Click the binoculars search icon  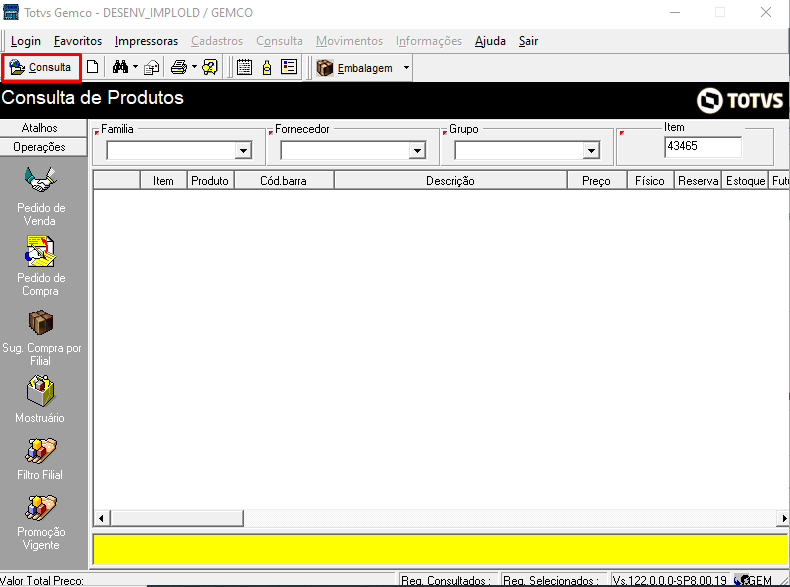click(x=120, y=67)
